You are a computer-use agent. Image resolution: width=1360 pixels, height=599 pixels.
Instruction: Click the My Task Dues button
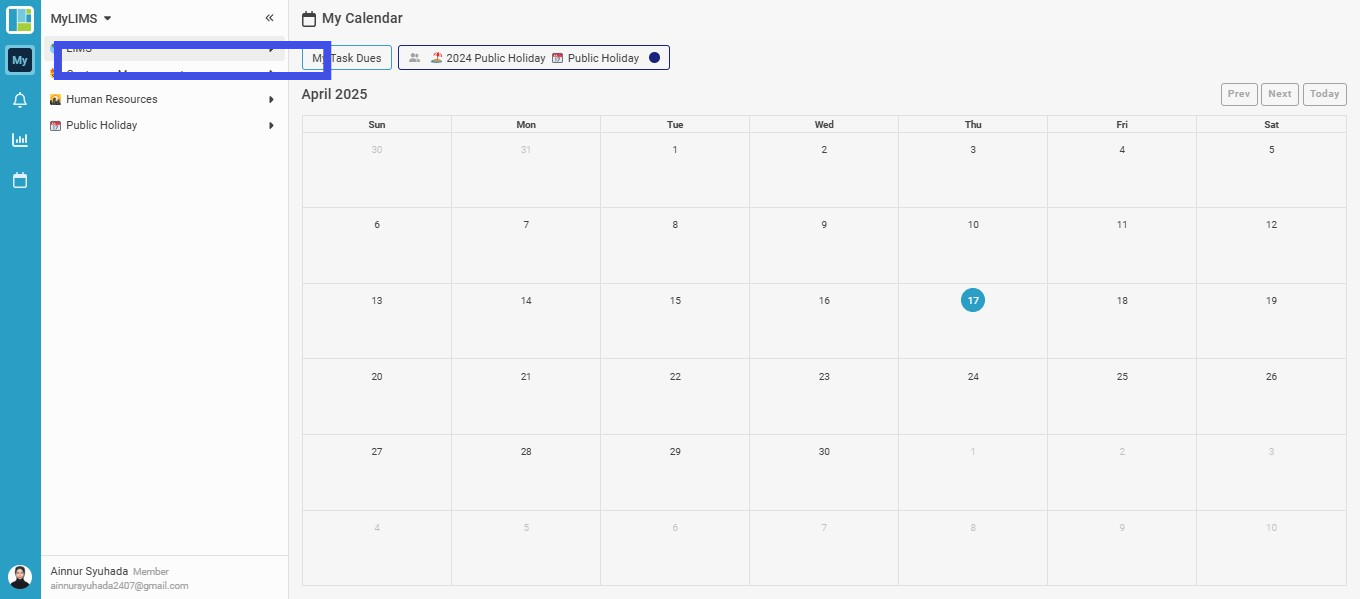(x=347, y=58)
